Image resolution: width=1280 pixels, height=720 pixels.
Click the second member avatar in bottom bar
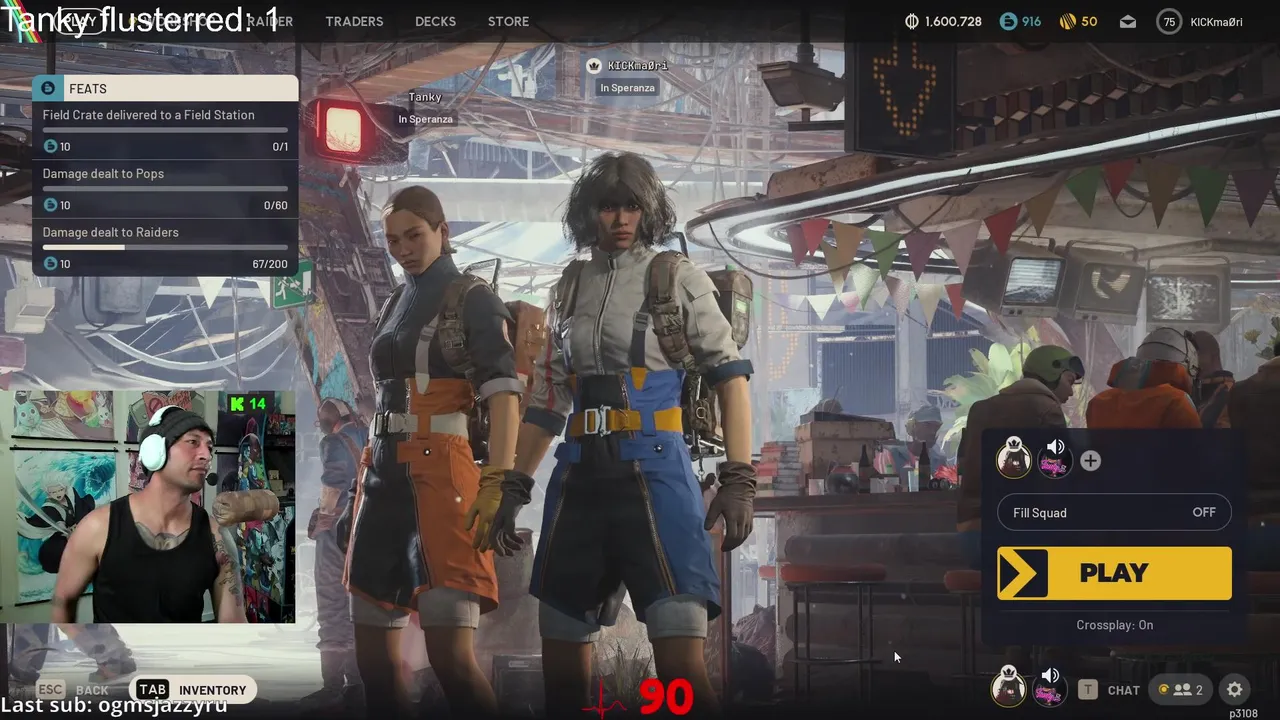click(x=1048, y=691)
